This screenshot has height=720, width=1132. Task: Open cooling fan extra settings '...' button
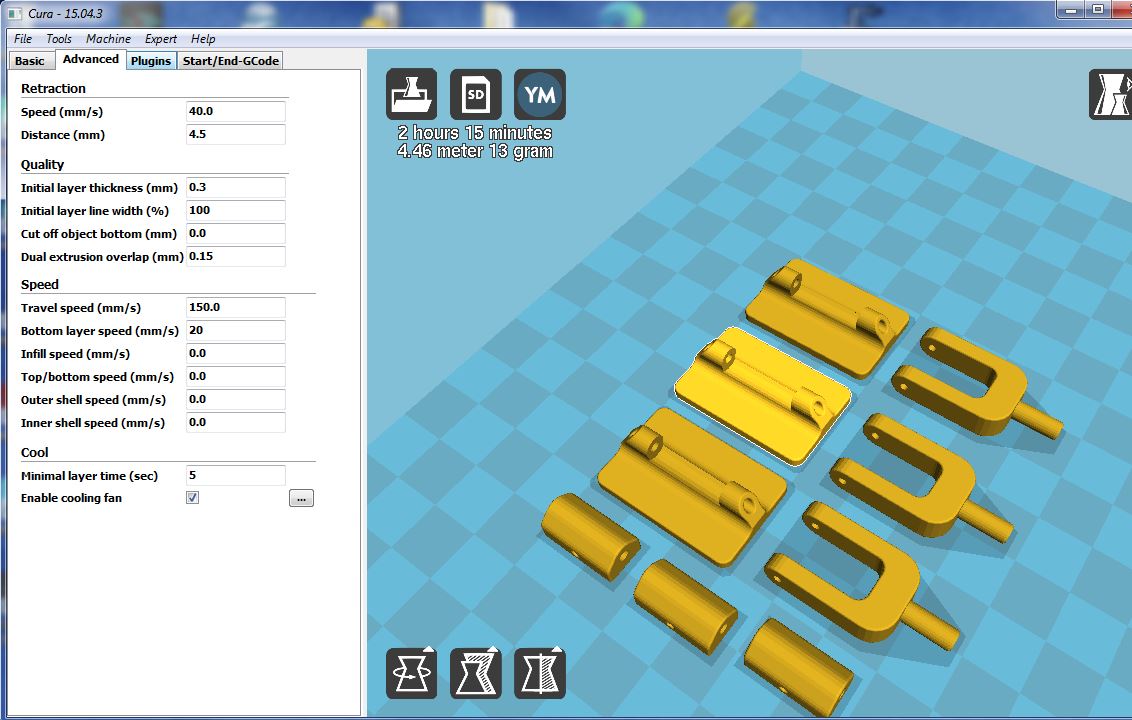tap(301, 498)
